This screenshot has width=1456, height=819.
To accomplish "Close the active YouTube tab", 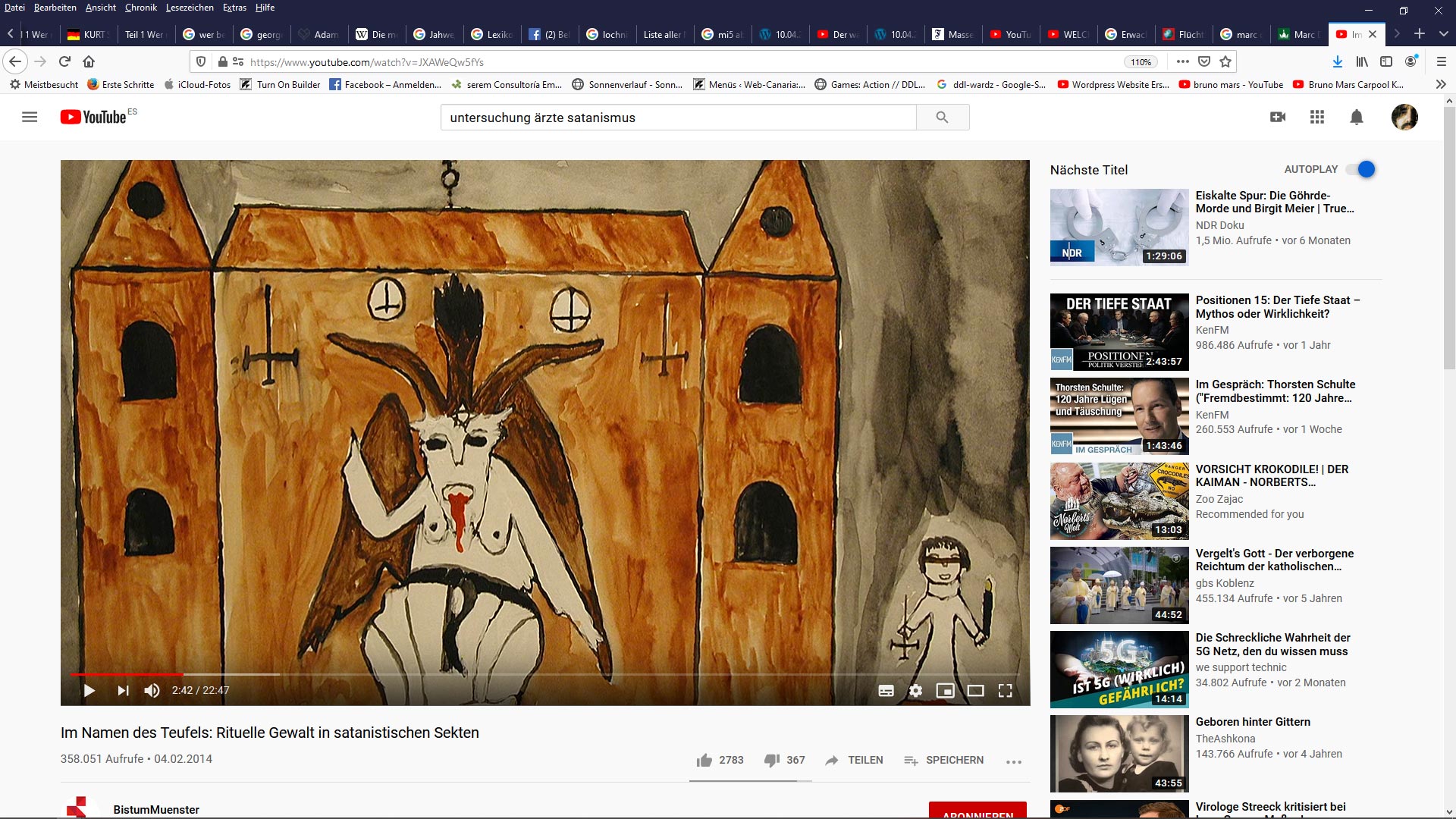I will pyautogui.click(x=1373, y=34).
